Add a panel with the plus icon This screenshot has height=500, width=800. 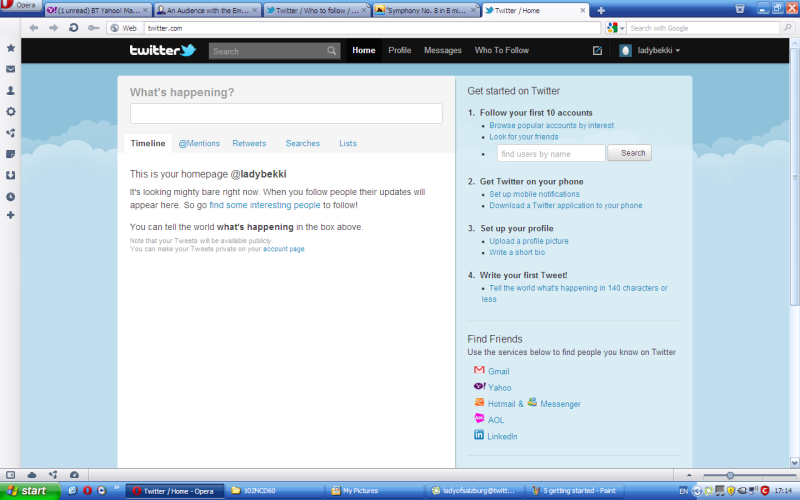coord(10,215)
